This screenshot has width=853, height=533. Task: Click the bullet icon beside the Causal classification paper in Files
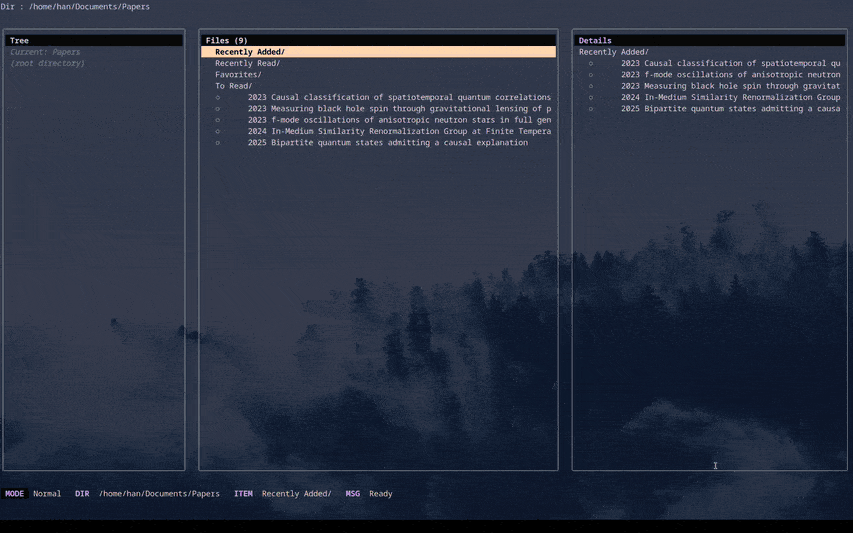point(218,98)
